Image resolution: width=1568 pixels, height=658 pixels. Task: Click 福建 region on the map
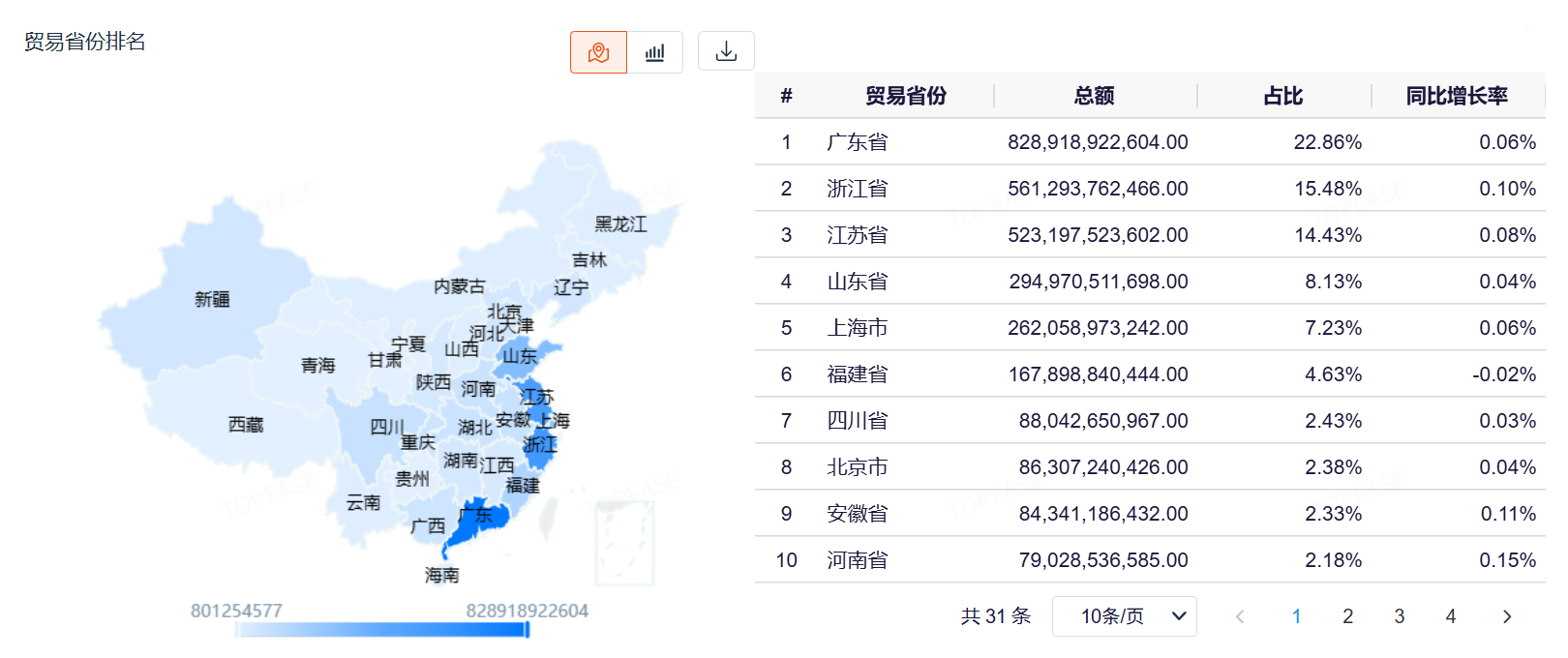click(x=523, y=485)
